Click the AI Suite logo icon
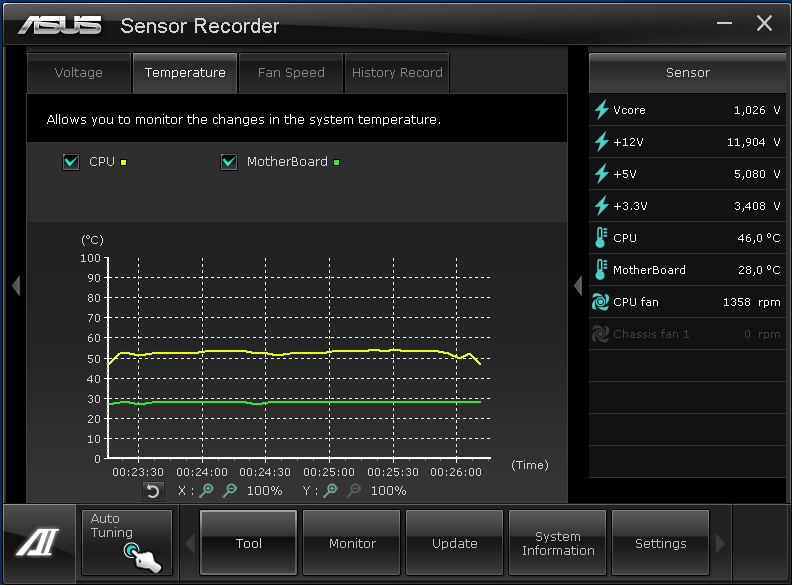Image resolution: width=792 pixels, height=585 pixels. click(37, 542)
